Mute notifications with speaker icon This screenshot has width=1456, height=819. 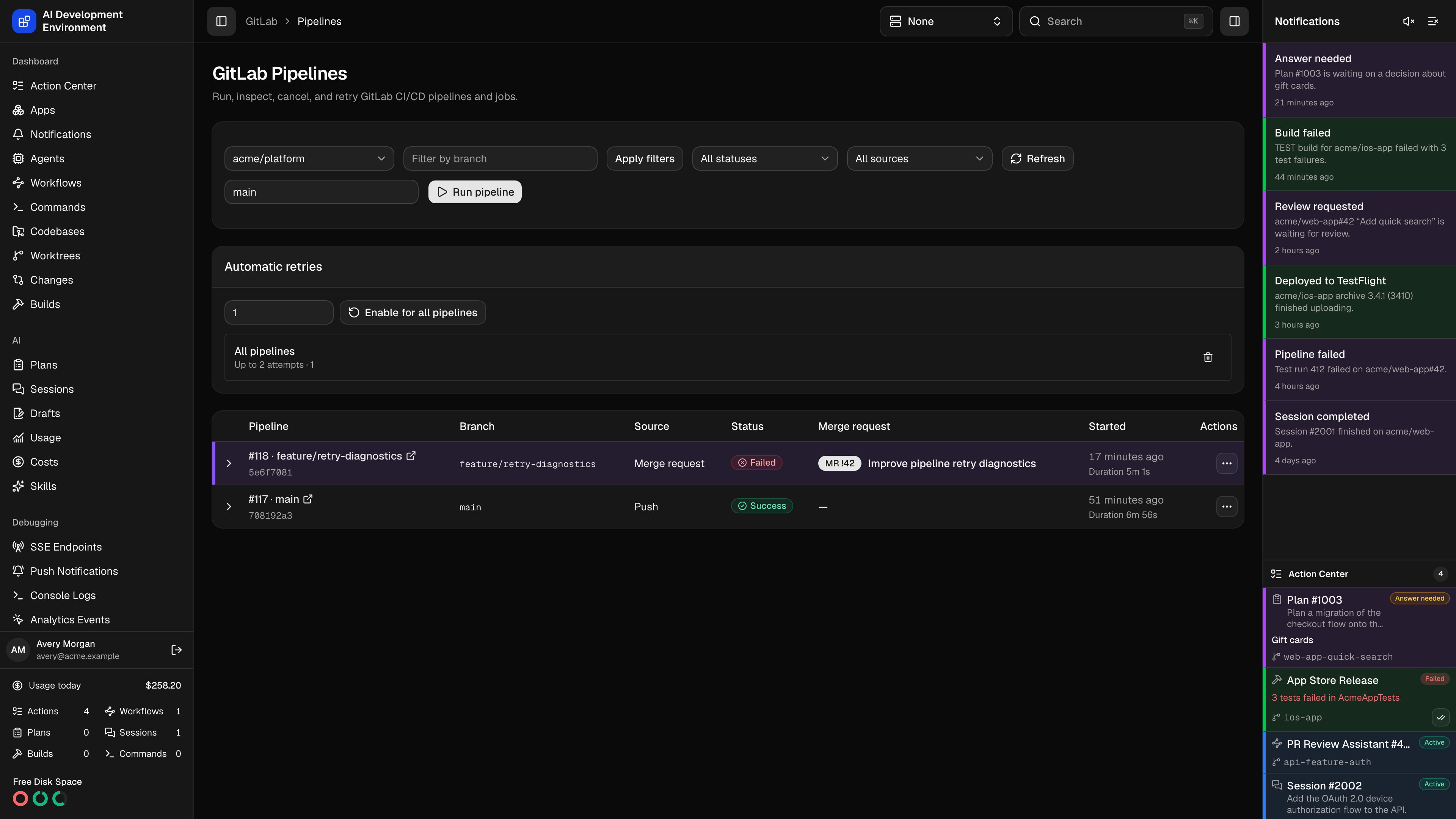[1409, 21]
